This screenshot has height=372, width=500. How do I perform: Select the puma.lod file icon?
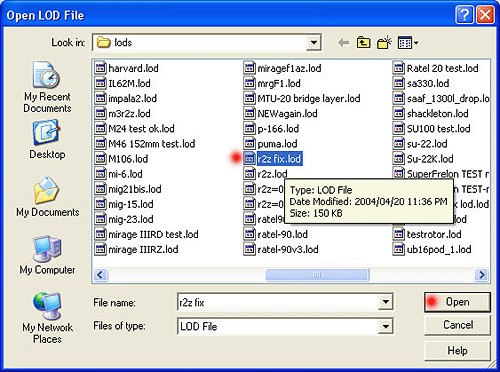(249, 144)
